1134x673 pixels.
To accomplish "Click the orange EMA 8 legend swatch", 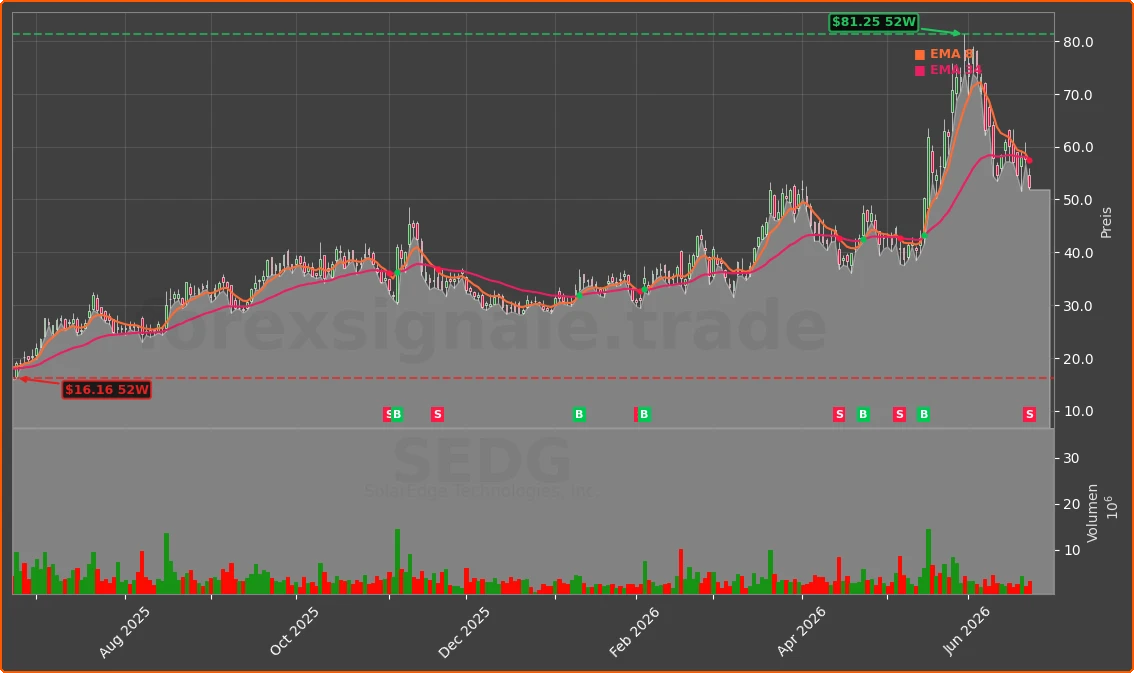I will click(920, 55).
